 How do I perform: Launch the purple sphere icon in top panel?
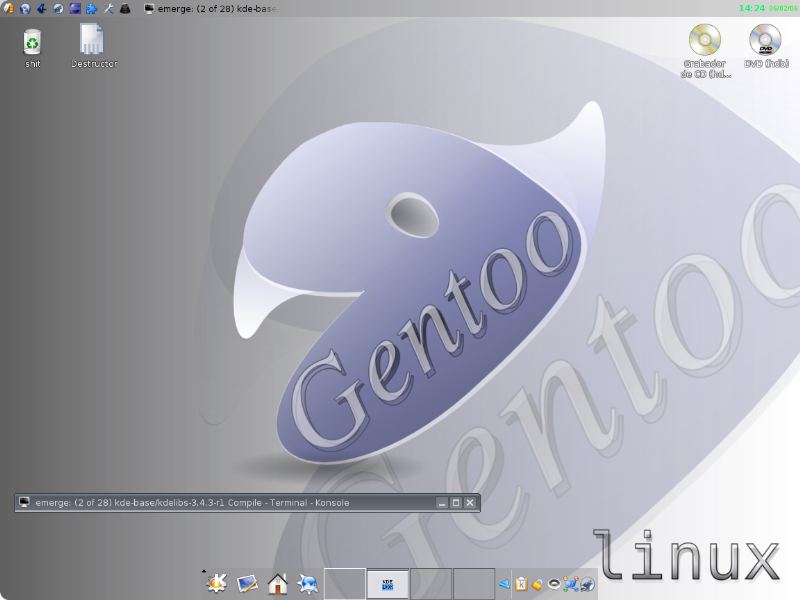coord(75,8)
